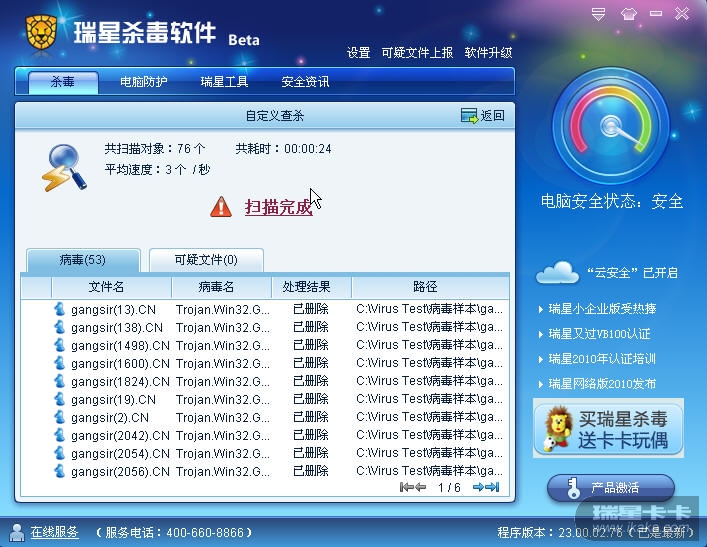Click the 买瑞星杀毒送卡卡玩偶 banner
Image resolution: width=707 pixels, height=547 pixels.
tap(608, 428)
